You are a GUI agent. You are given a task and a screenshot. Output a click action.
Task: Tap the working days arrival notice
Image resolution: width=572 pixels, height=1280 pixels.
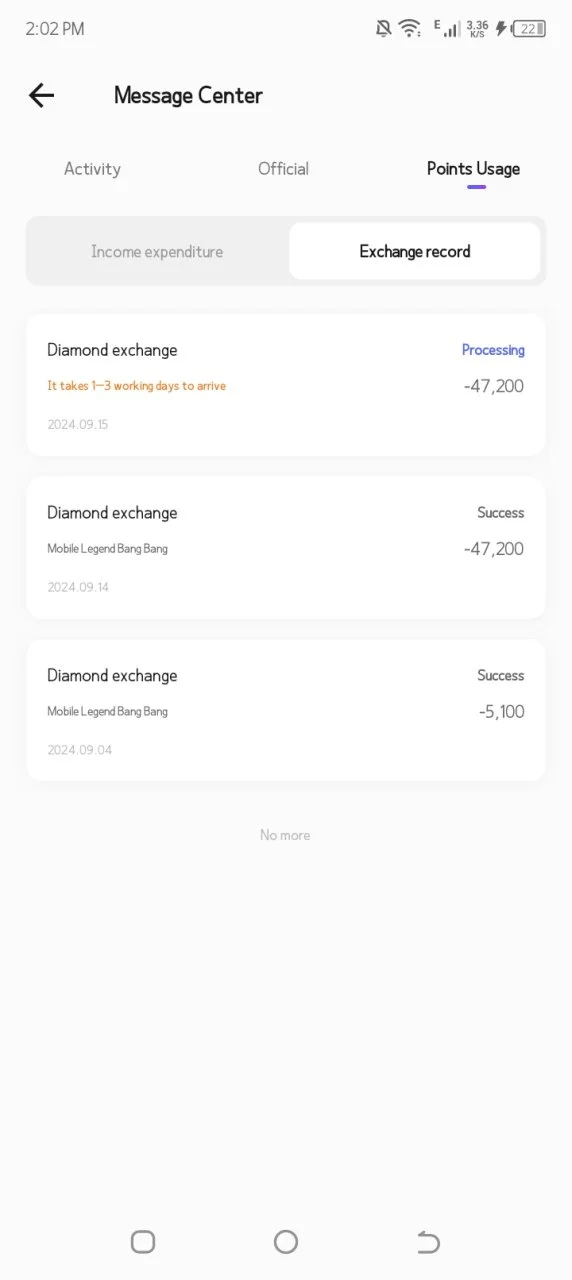(x=137, y=386)
